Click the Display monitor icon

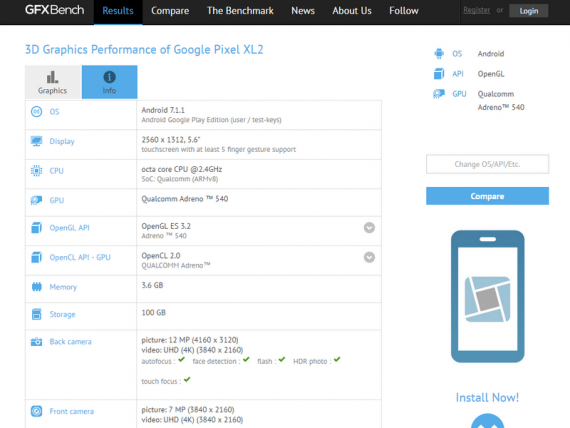coord(36,141)
